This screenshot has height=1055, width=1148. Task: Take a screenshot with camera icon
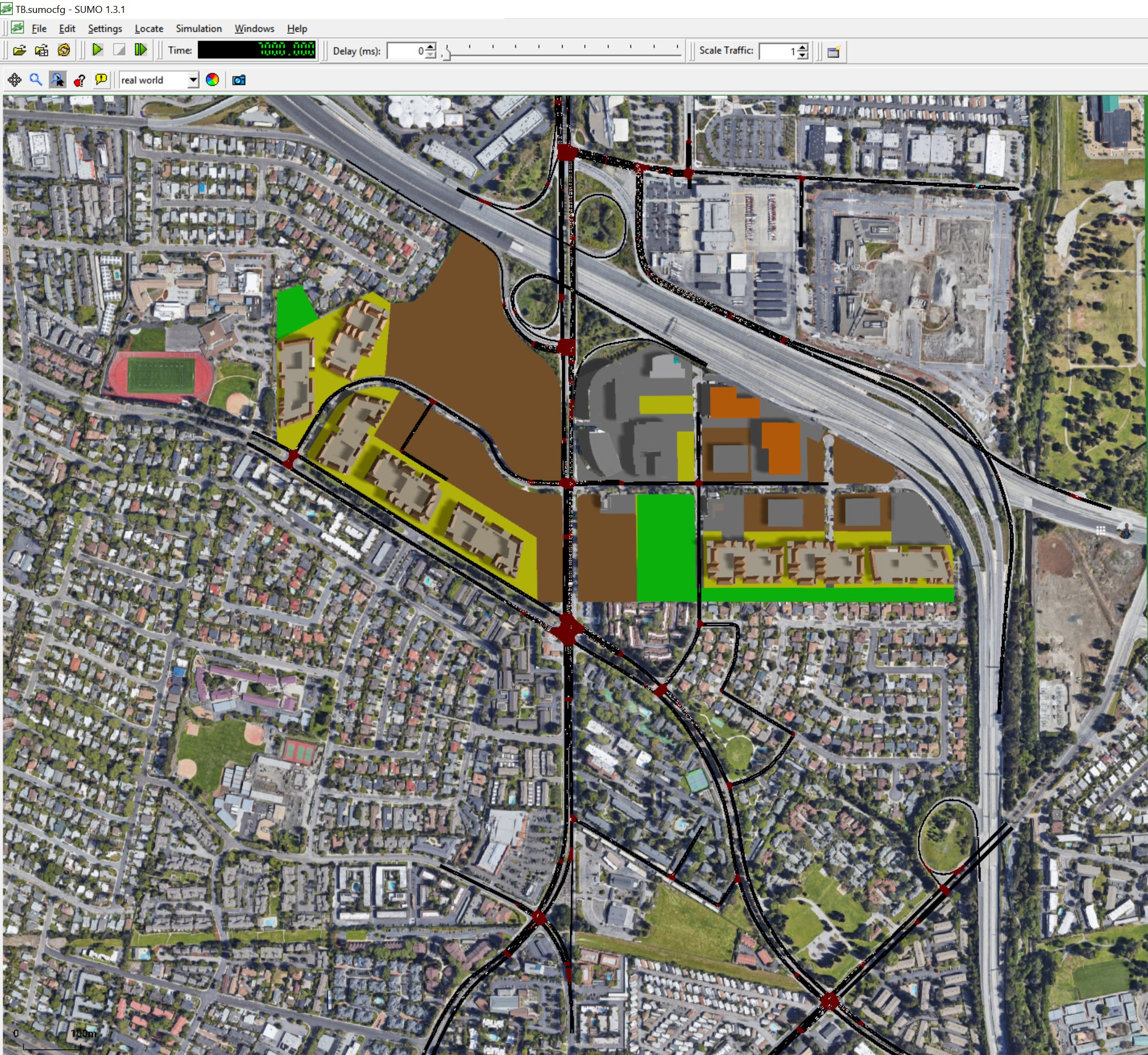click(239, 80)
